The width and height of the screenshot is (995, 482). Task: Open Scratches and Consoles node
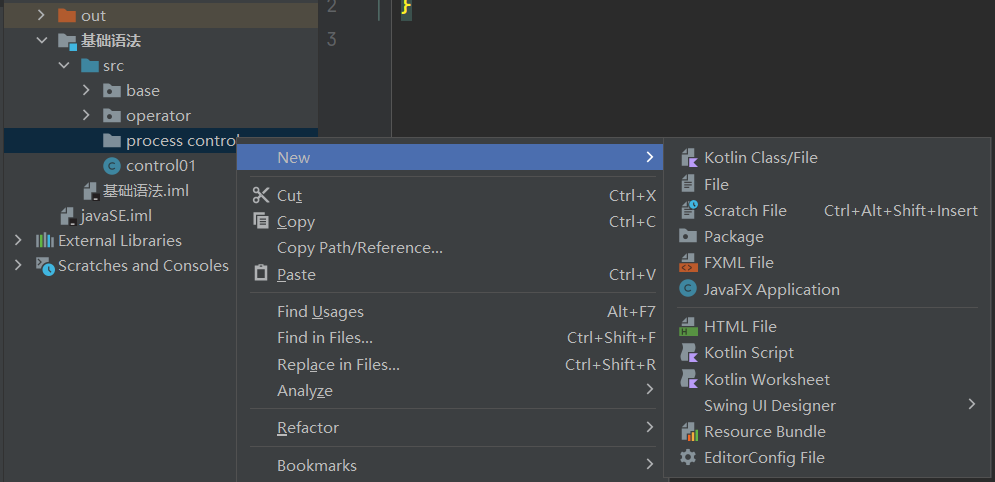pyautogui.click(x=18, y=266)
